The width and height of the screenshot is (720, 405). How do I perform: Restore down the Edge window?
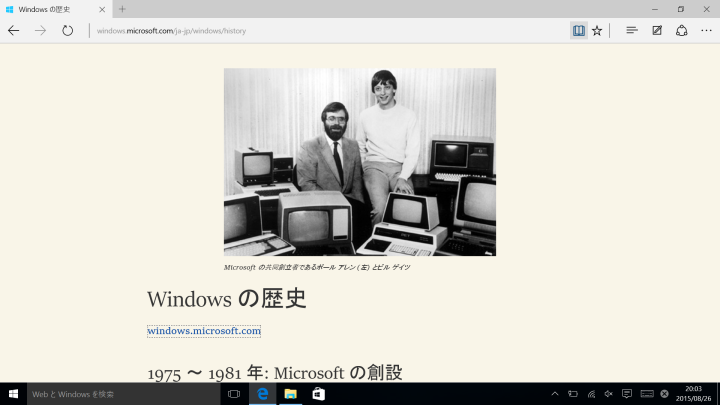coord(681,9)
